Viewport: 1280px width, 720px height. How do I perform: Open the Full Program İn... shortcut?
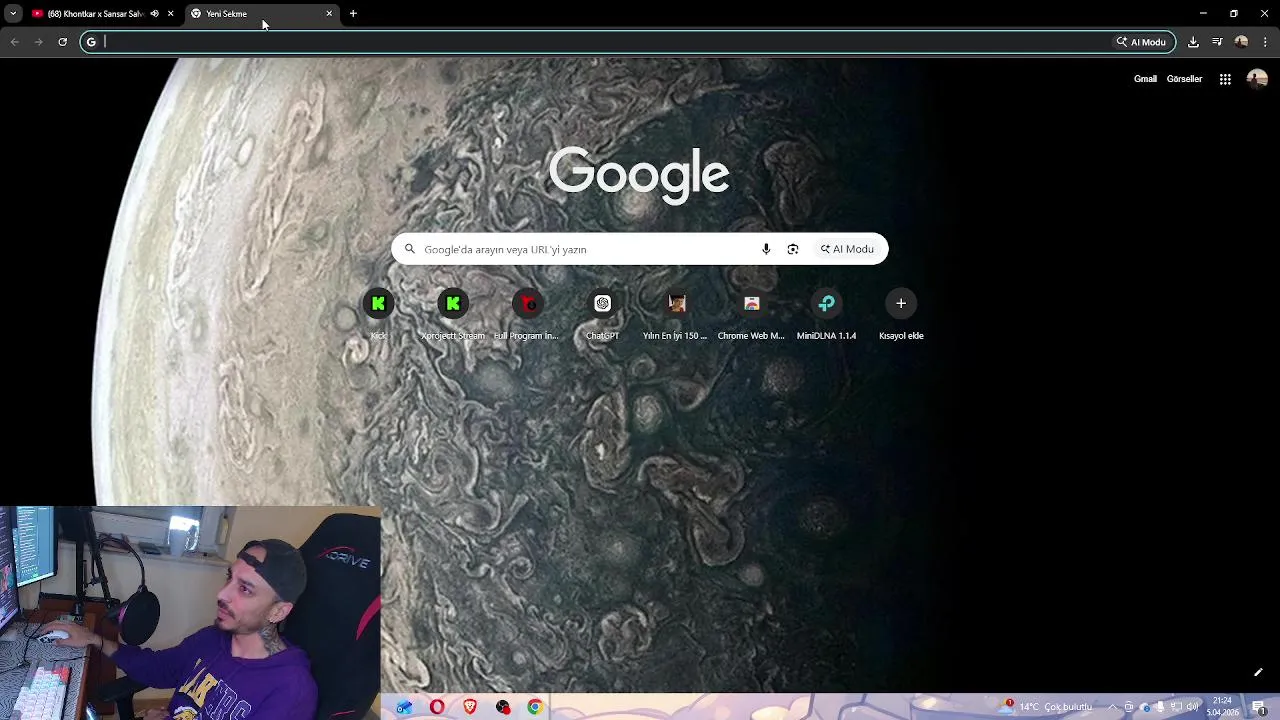[x=527, y=313]
